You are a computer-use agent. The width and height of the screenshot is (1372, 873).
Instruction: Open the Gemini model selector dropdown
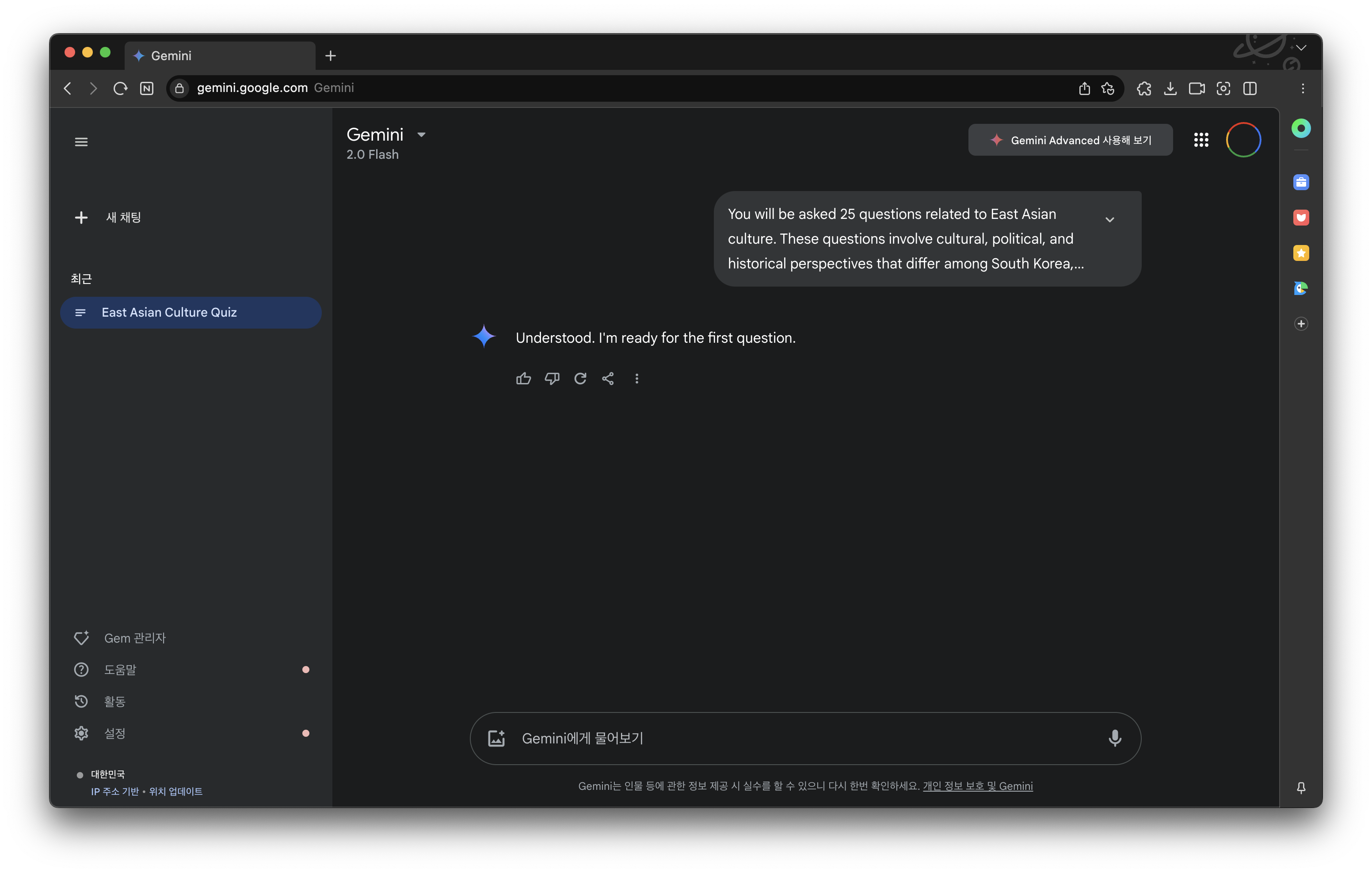tap(421, 135)
